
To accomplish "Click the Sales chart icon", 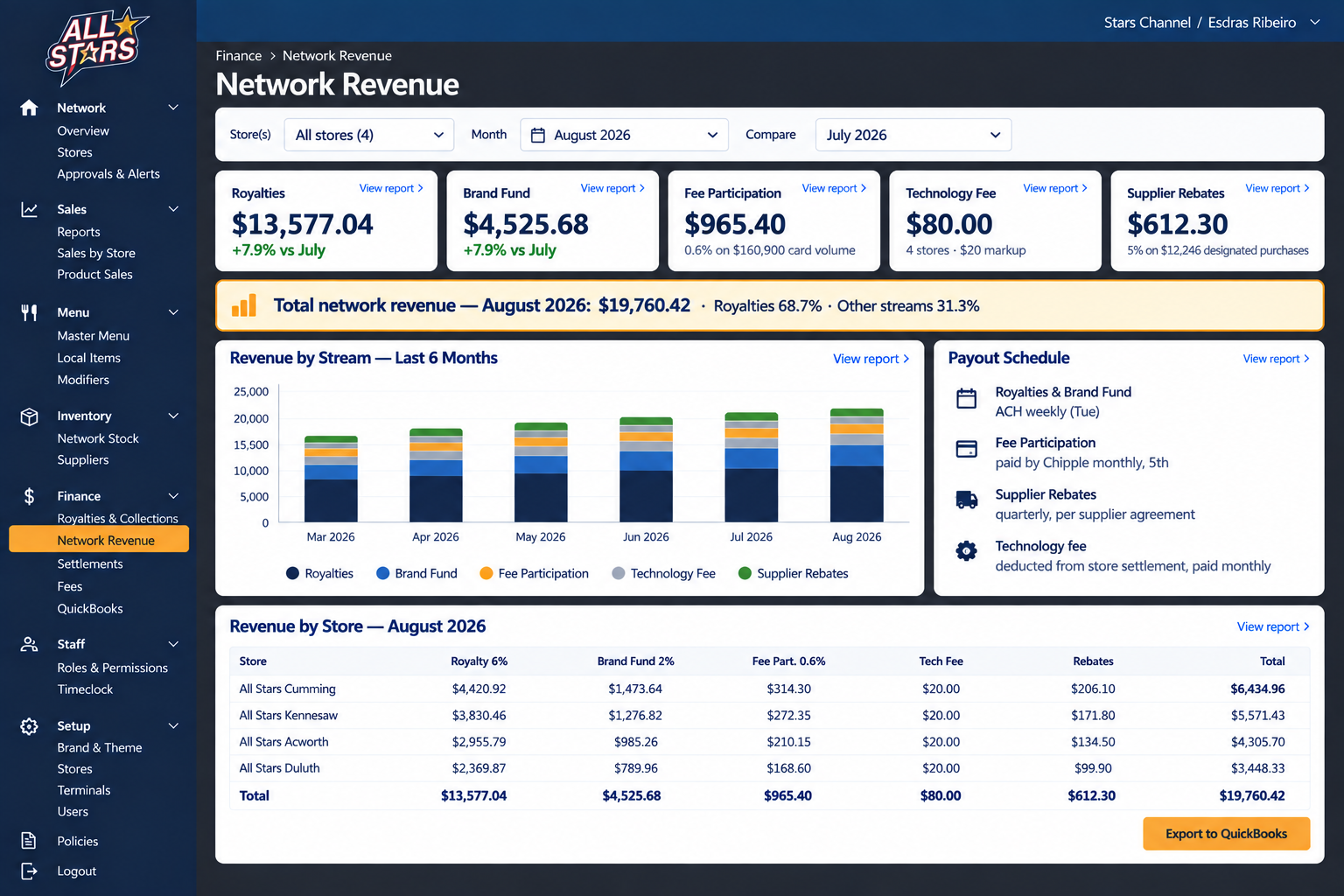I will pos(29,209).
